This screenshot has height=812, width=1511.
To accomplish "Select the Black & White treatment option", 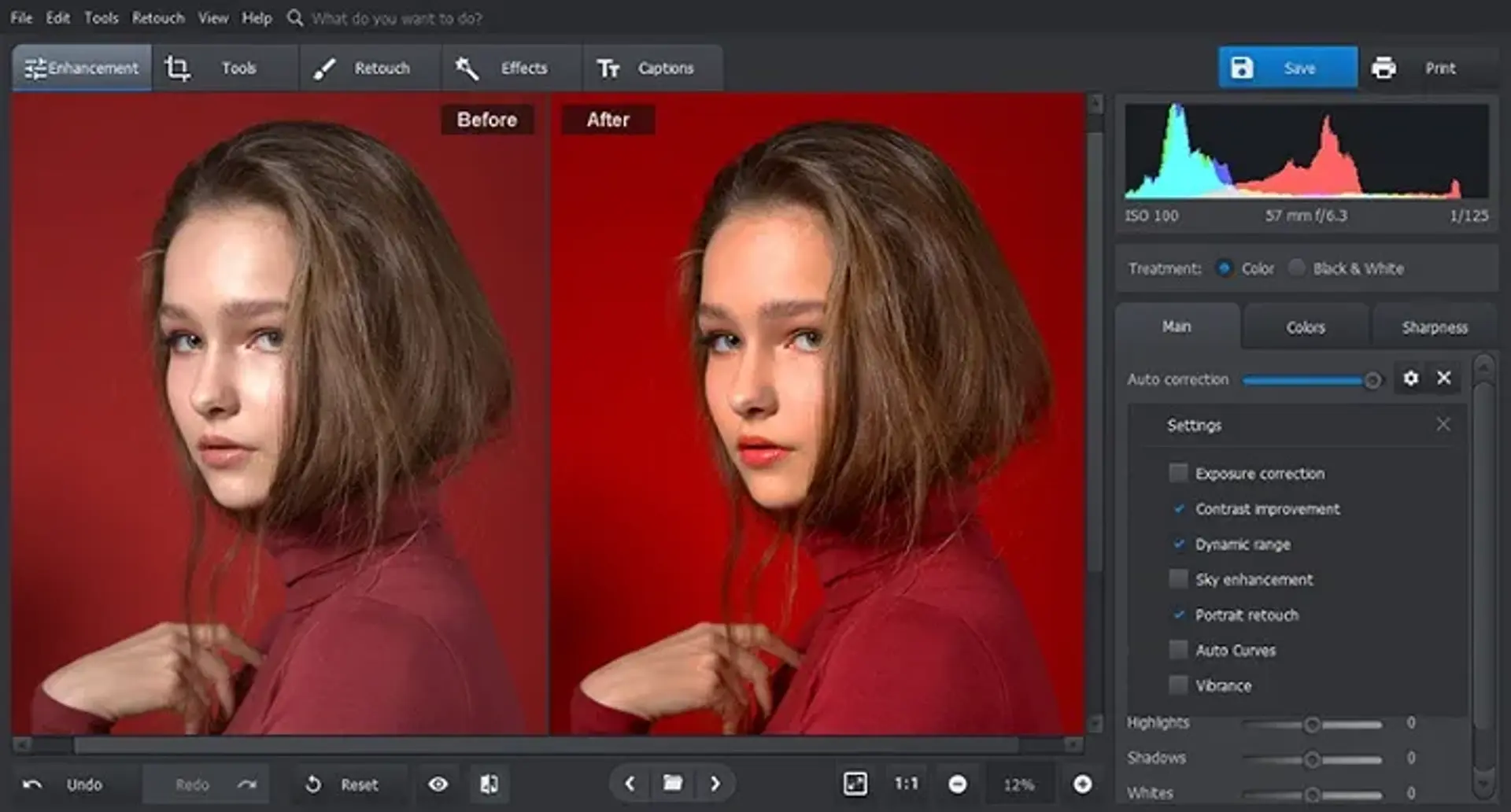I will tap(1296, 268).
